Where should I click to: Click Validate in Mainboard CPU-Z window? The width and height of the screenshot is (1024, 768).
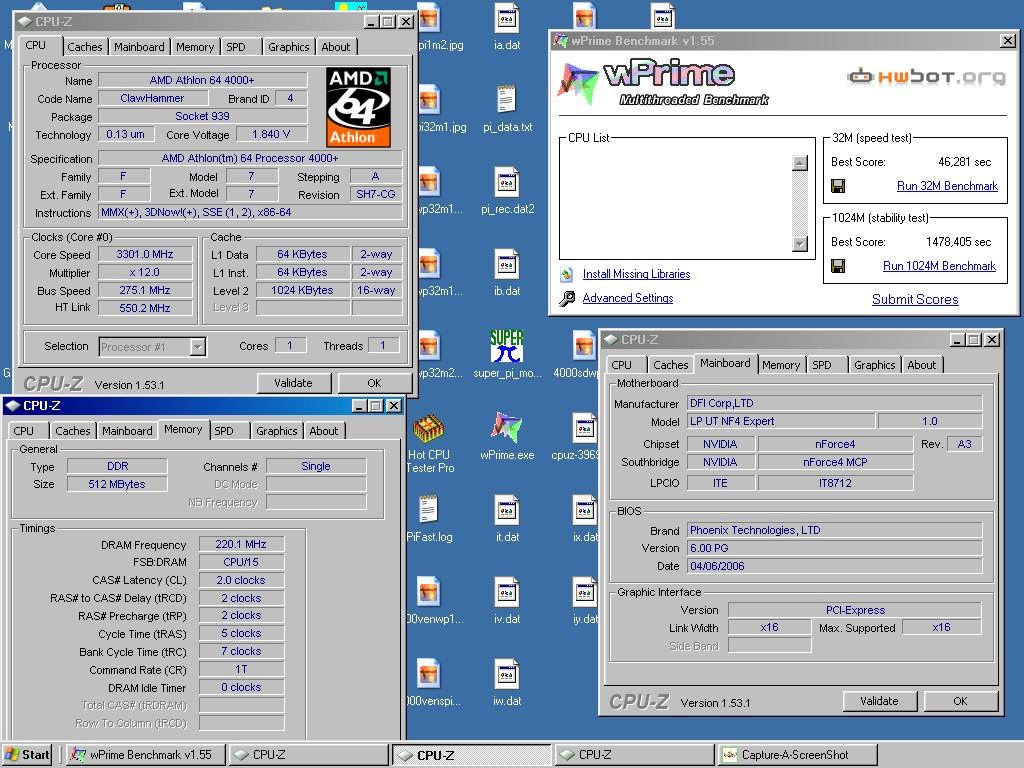(879, 701)
